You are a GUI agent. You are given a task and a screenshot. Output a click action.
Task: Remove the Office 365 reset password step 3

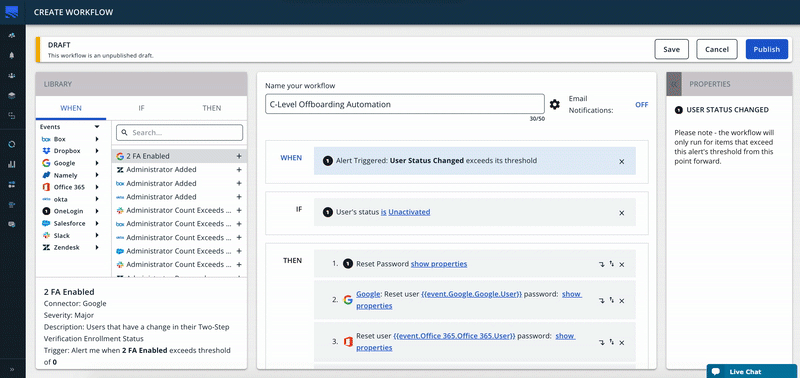coord(621,342)
